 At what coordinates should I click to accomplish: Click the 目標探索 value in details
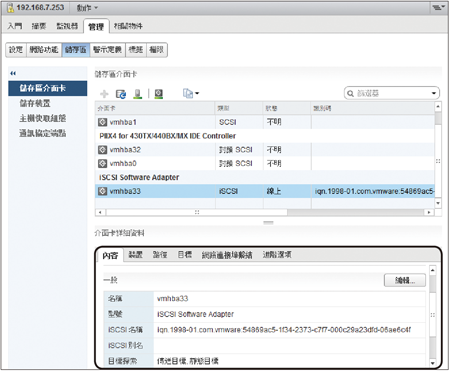coord(188,361)
